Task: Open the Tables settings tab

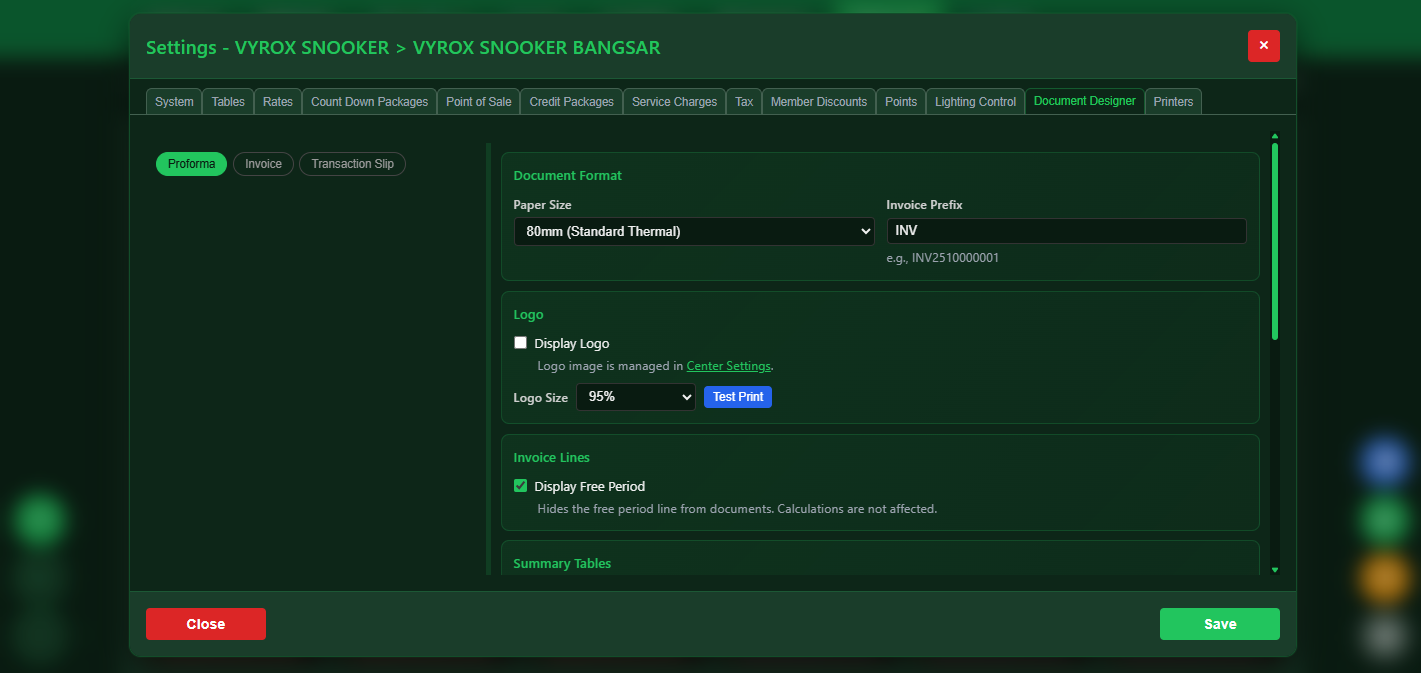Action: pyautogui.click(x=227, y=101)
